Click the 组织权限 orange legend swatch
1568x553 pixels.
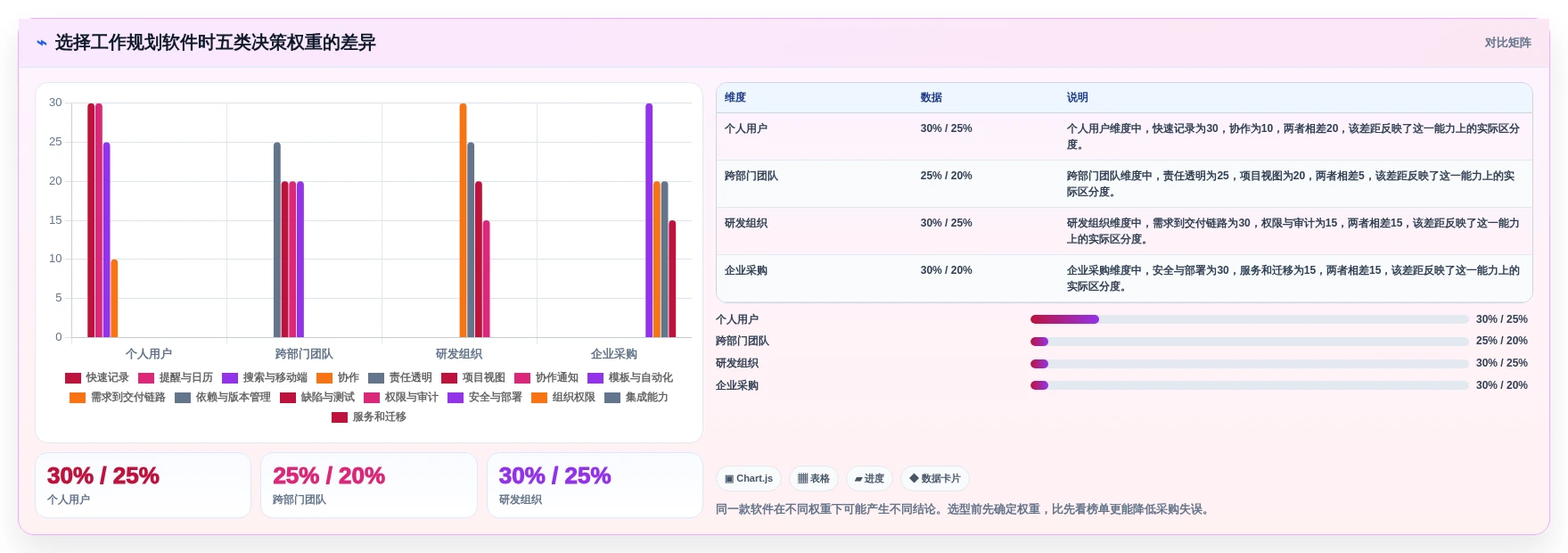coord(539,398)
